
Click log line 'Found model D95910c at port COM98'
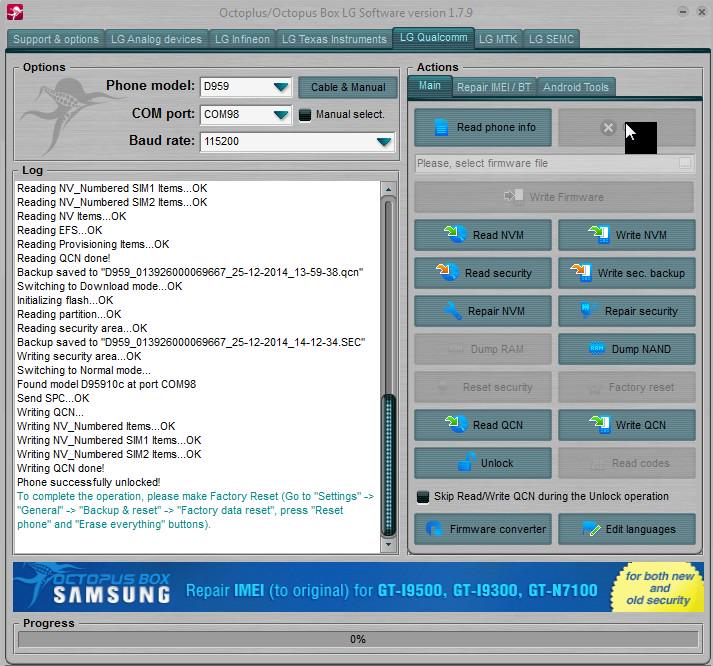[x=106, y=384]
